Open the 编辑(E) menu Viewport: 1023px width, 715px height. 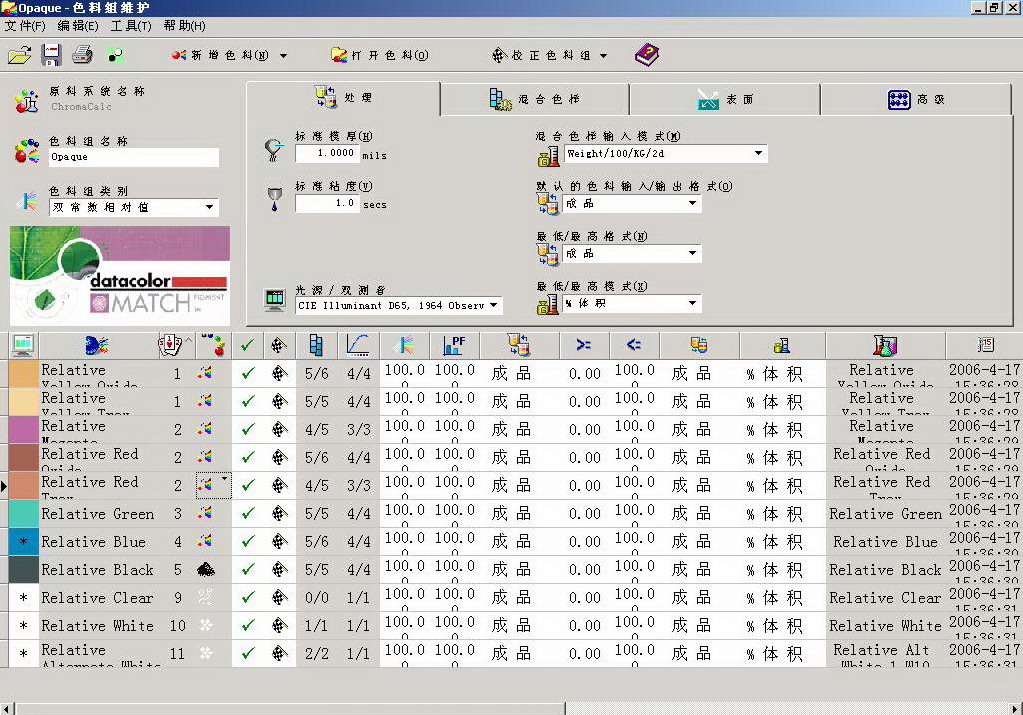pyautogui.click(x=78, y=26)
